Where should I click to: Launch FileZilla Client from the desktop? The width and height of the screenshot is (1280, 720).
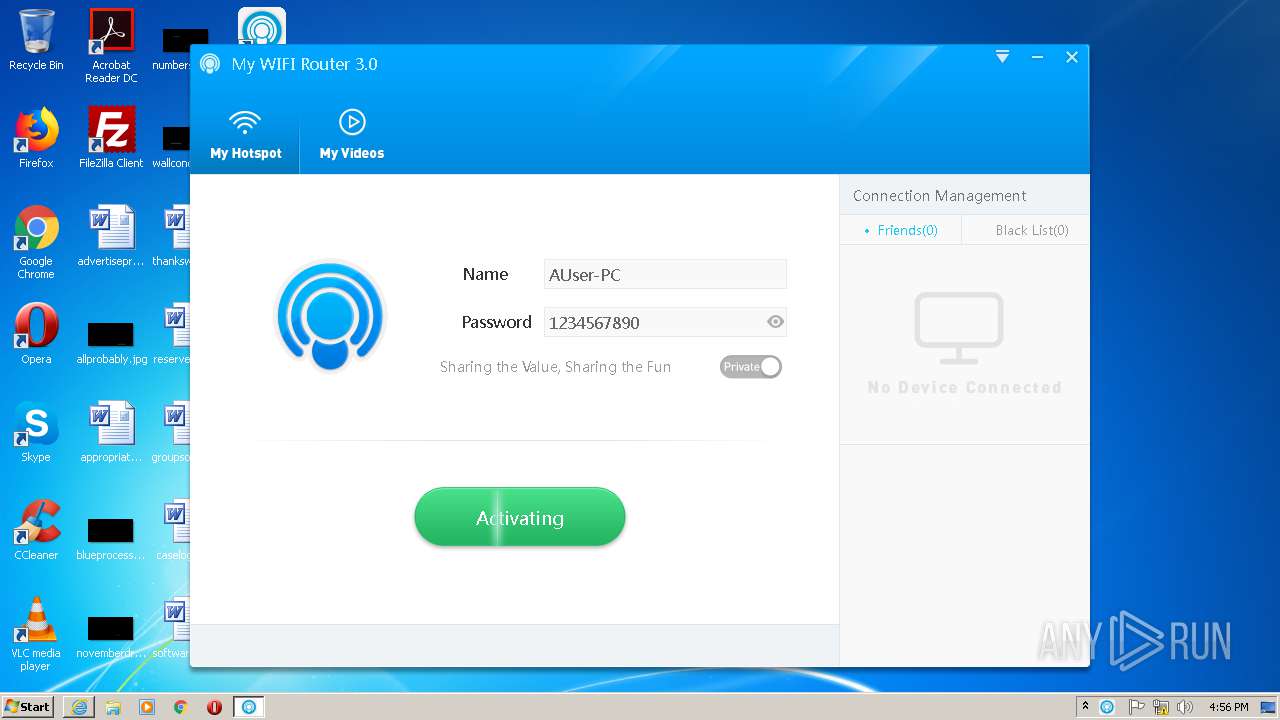pos(111,138)
